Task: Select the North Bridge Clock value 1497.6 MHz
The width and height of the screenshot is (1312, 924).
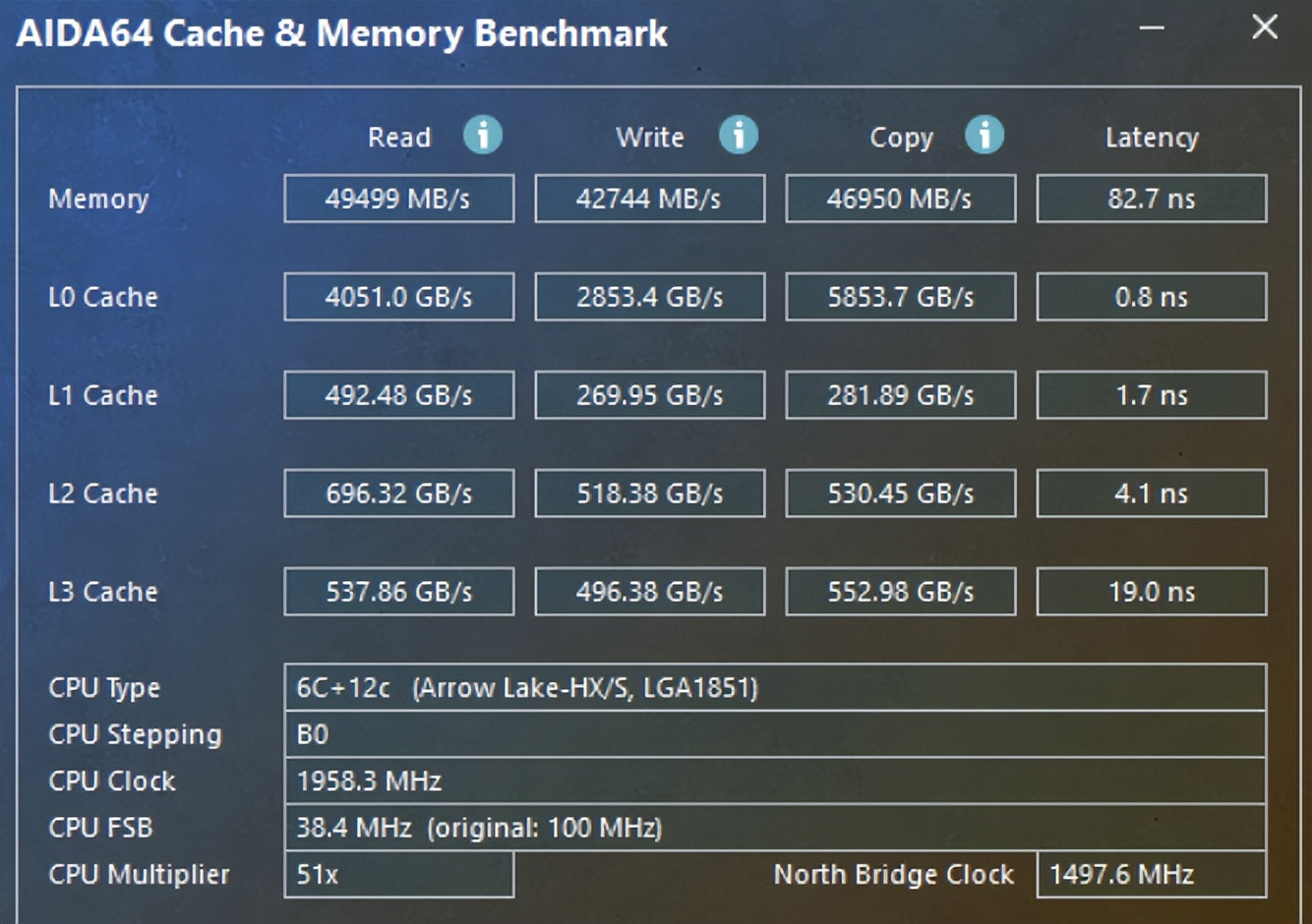Action: (x=1152, y=874)
